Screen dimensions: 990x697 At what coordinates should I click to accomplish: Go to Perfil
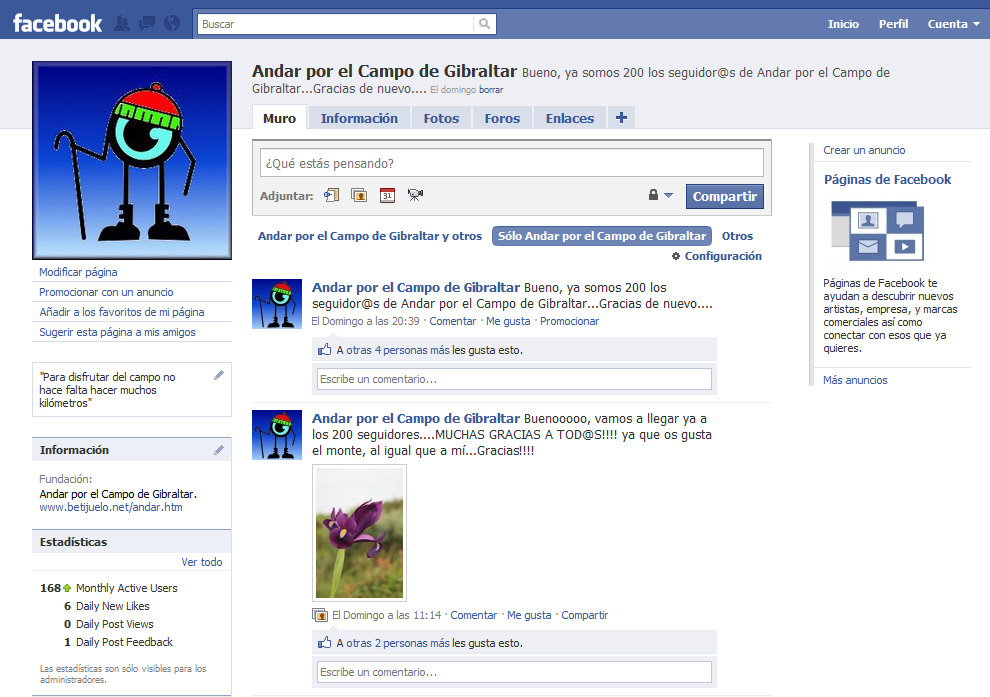point(893,24)
